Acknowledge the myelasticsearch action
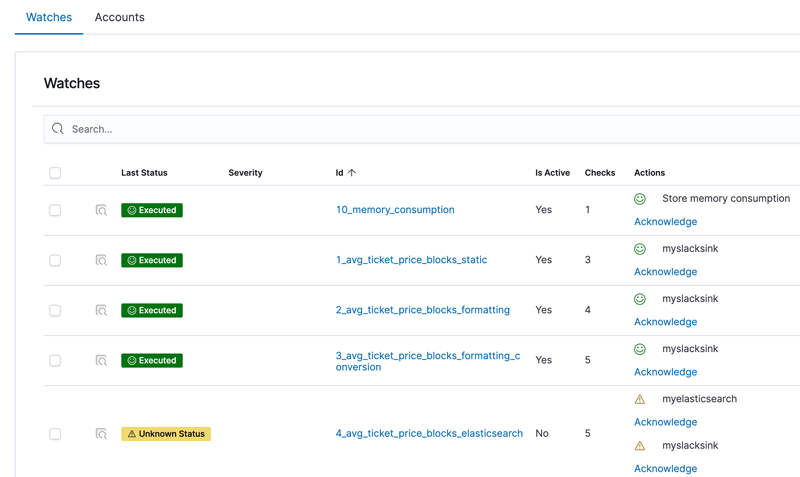 pyautogui.click(x=665, y=421)
